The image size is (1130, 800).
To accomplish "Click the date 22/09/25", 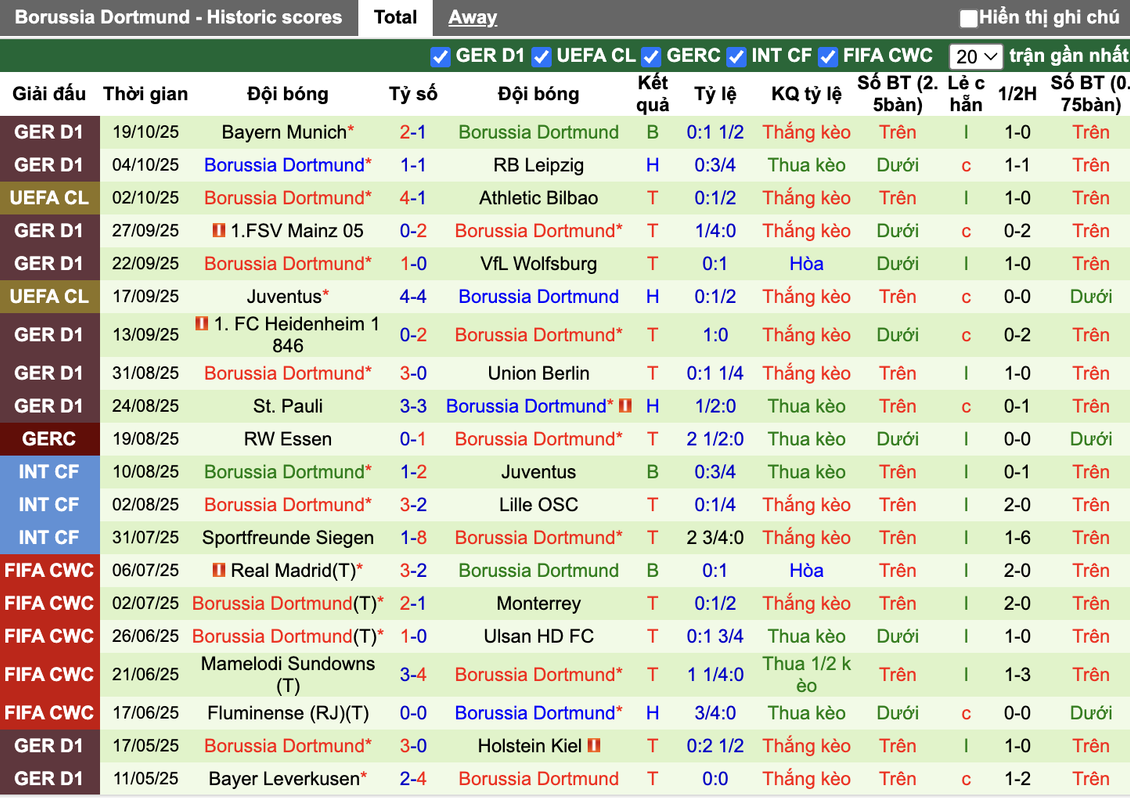I will pyautogui.click(x=146, y=264).
